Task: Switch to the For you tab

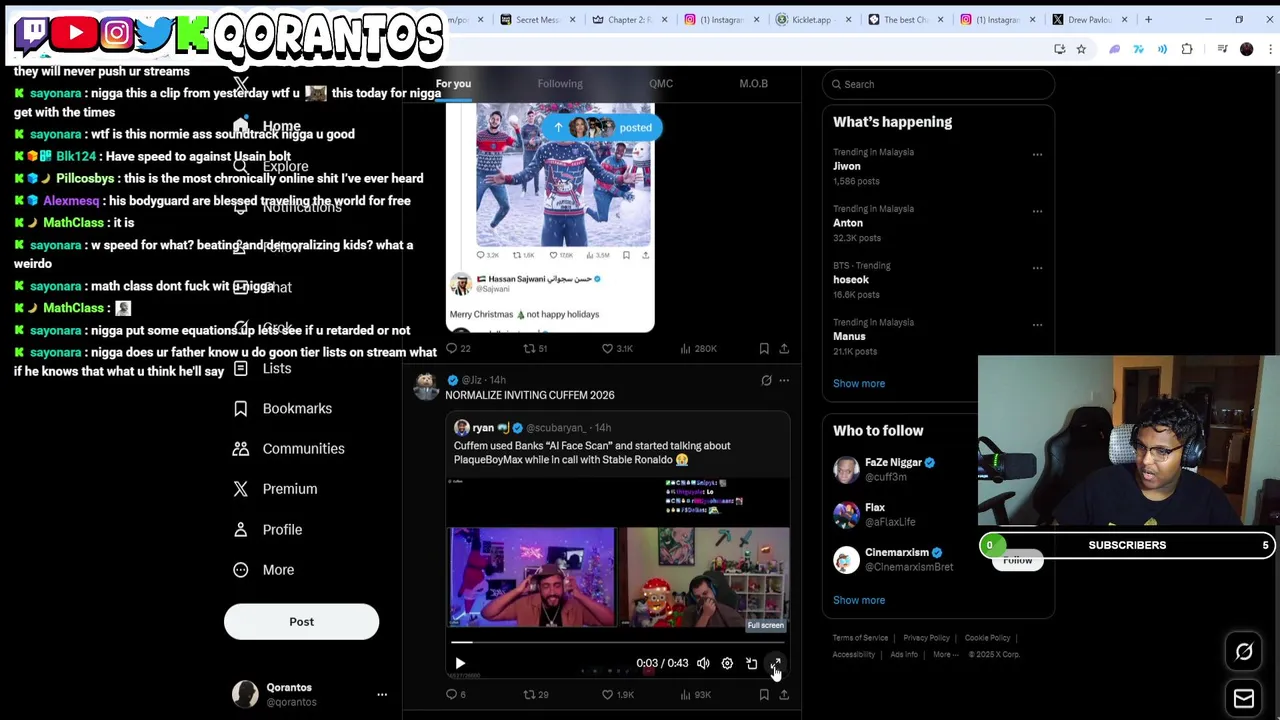Action: pyautogui.click(x=453, y=84)
